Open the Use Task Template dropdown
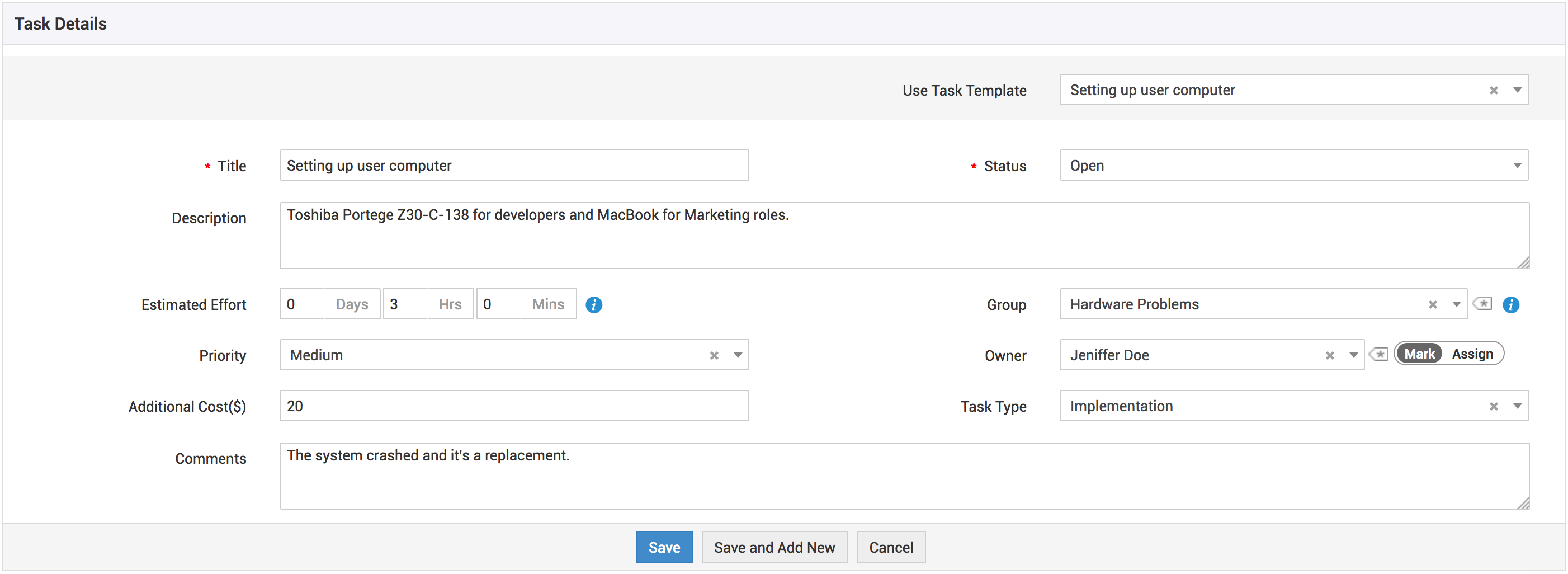 (1517, 90)
